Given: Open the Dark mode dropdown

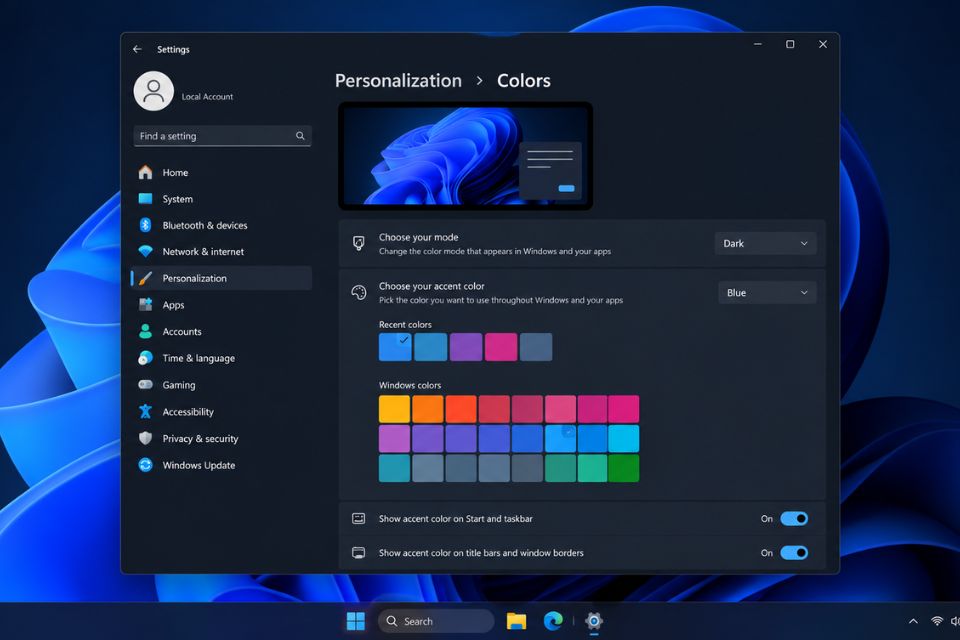Looking at the screenshot, I should pyautogui.click(x=765, y=243).
